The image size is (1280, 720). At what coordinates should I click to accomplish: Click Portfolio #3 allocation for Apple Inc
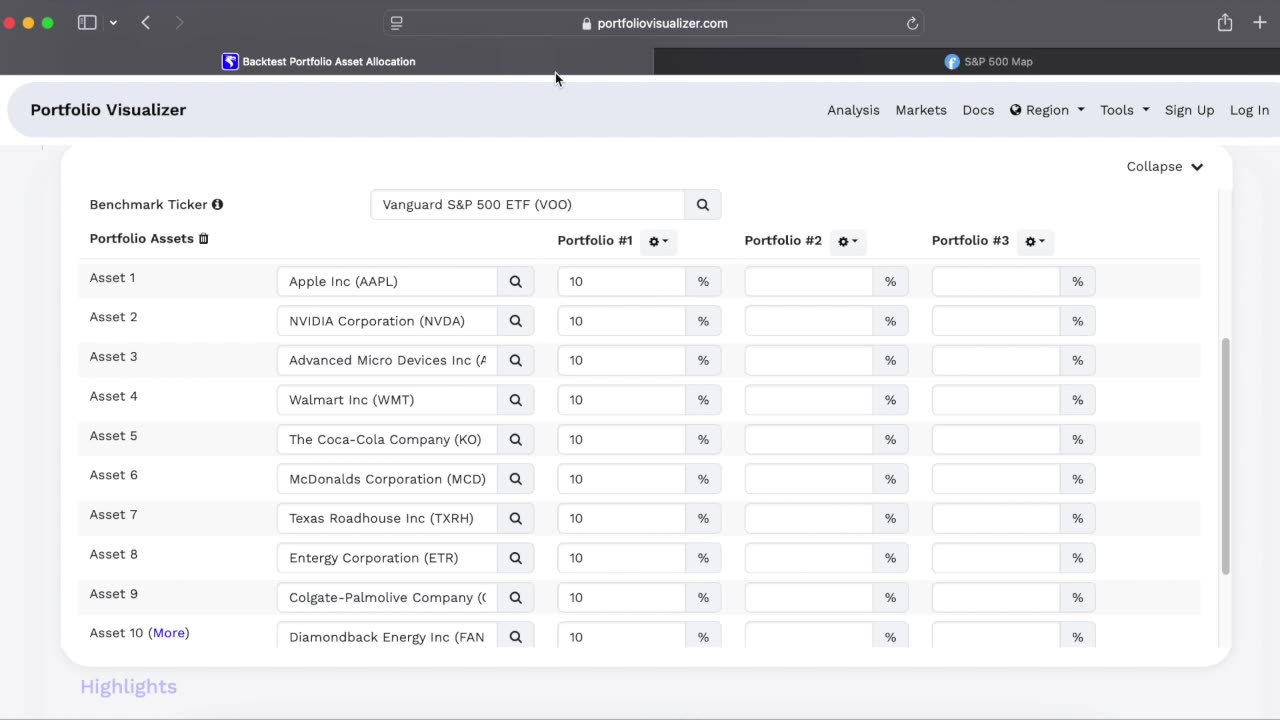point(996,282)
